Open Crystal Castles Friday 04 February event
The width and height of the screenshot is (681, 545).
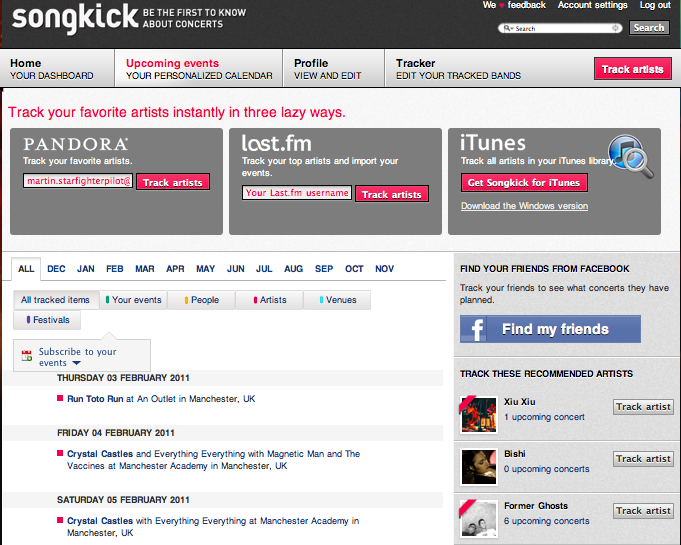pos(214,459)
